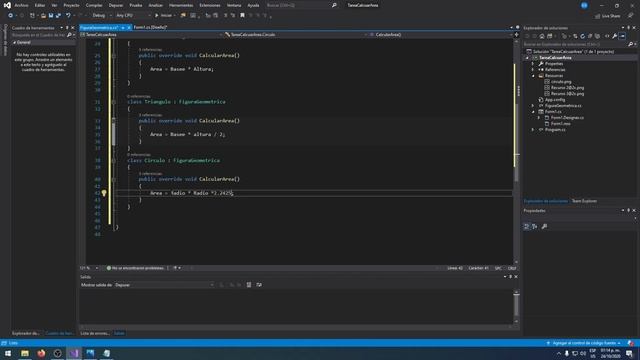Collapse the Resources folder
The image size is (640, 360).
click(533, 76)
